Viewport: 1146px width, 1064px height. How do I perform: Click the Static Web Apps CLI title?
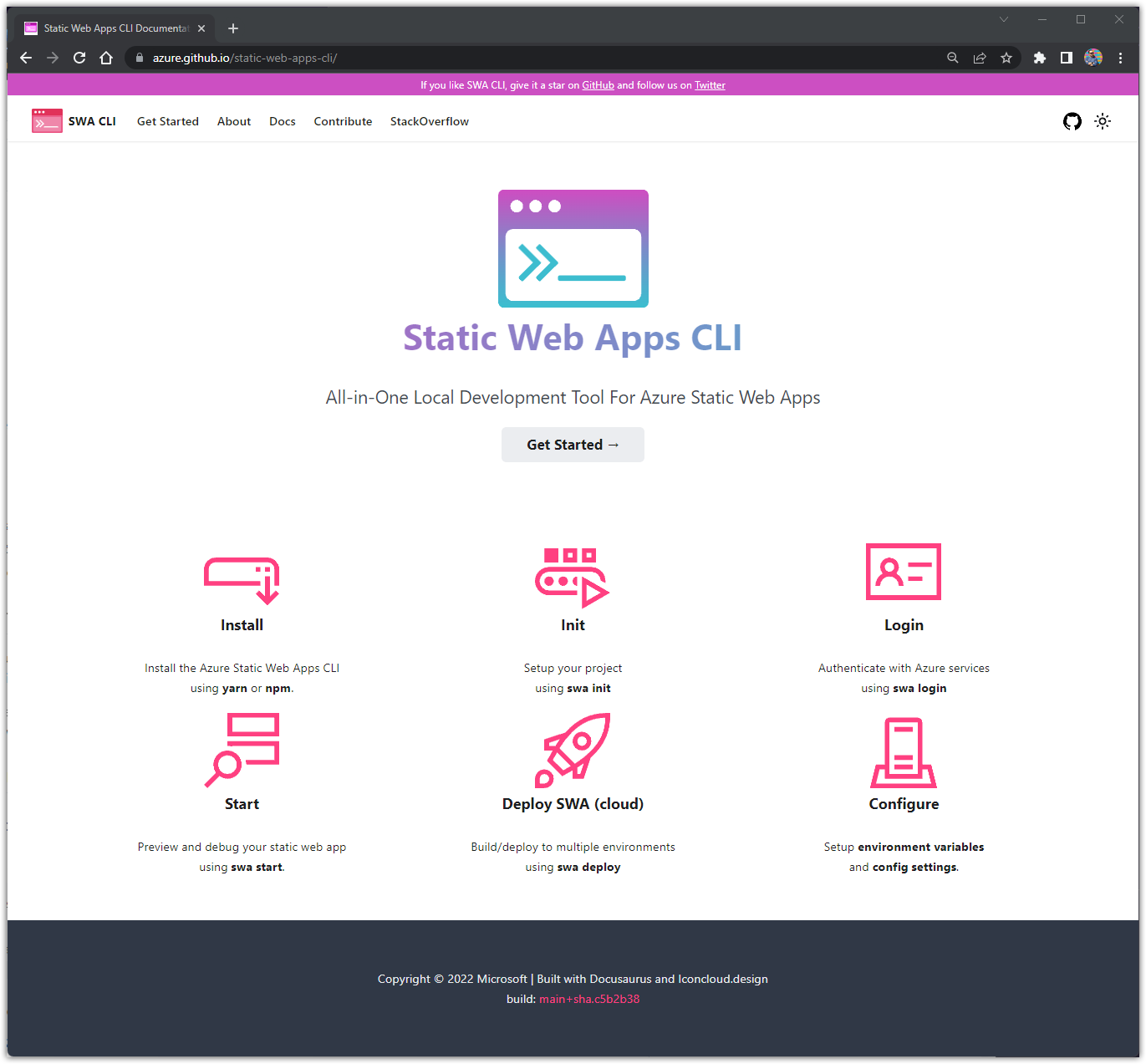tap(573, 338)
